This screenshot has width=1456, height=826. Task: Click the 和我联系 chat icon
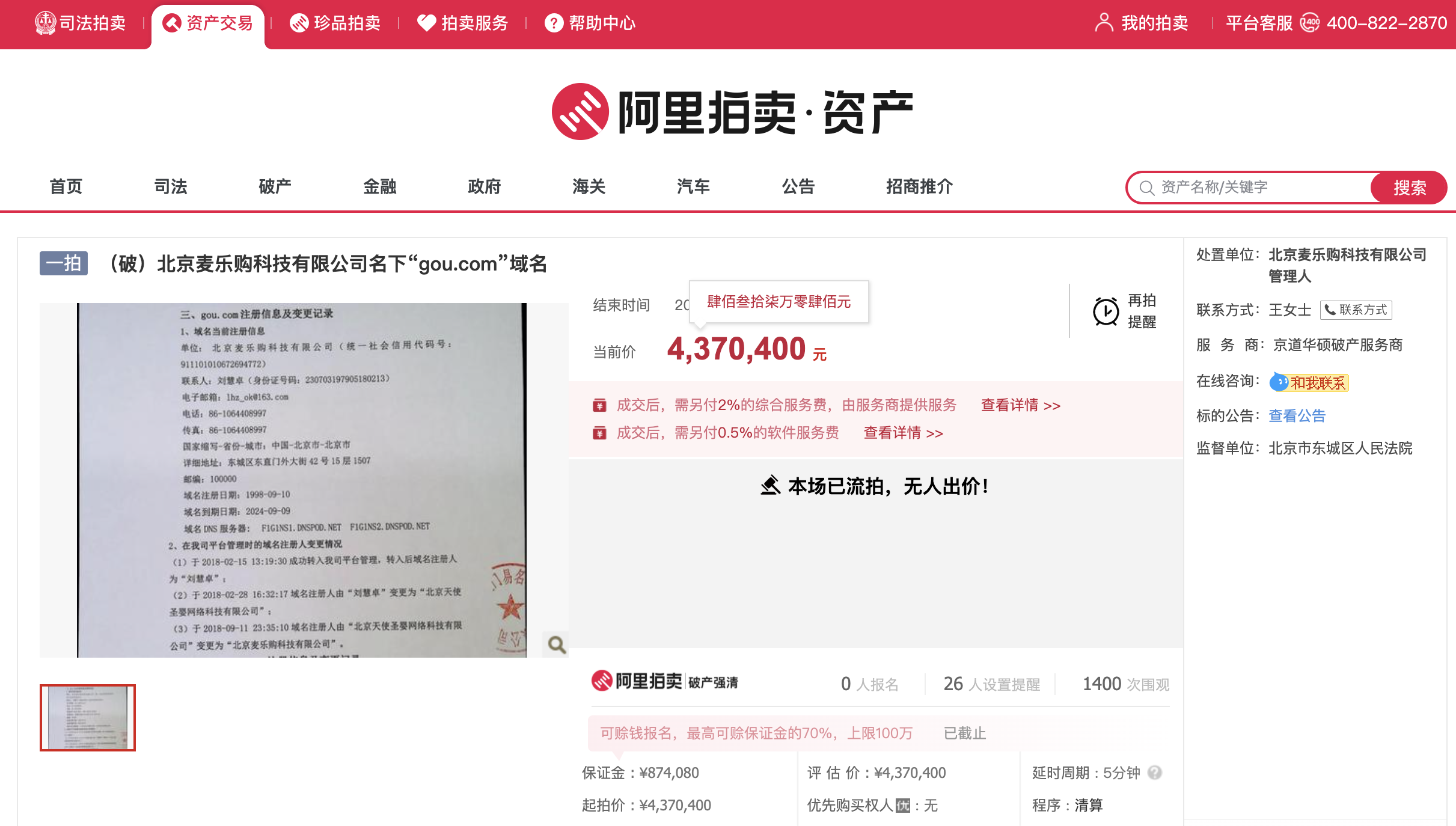click(x=1279, y=382)
